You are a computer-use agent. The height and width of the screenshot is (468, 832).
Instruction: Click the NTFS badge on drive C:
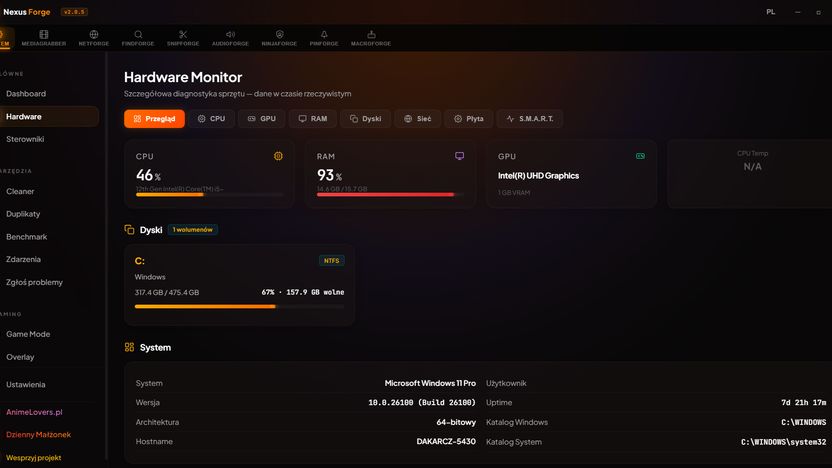click(x=332, y=261)
